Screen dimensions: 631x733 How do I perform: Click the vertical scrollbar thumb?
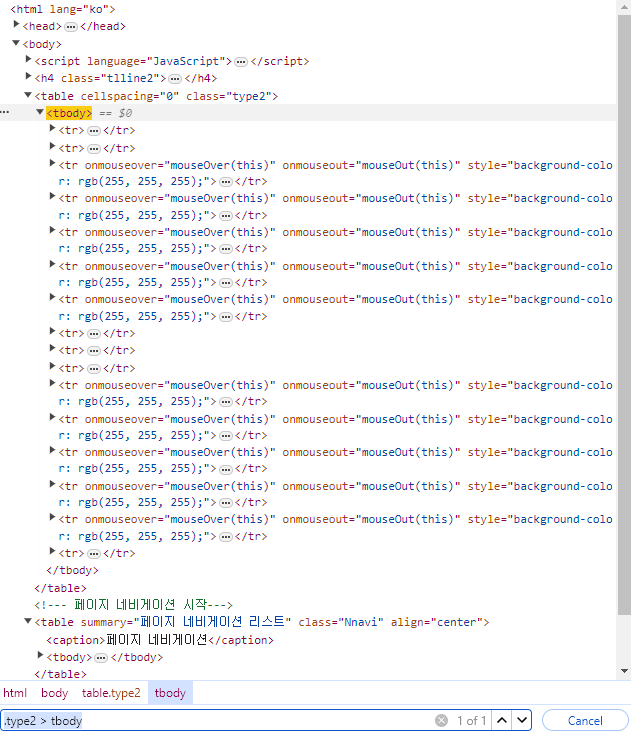[x=624, y=314]
